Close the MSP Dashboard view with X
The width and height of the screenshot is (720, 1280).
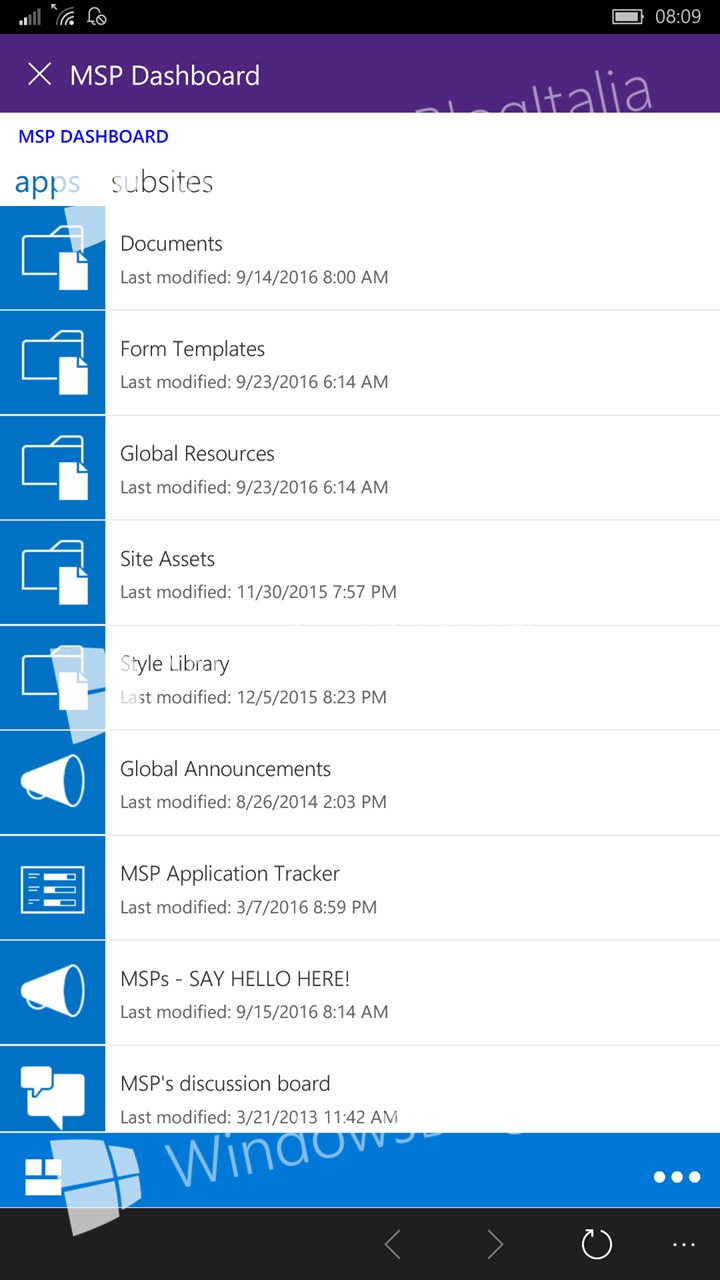point(39,74)
